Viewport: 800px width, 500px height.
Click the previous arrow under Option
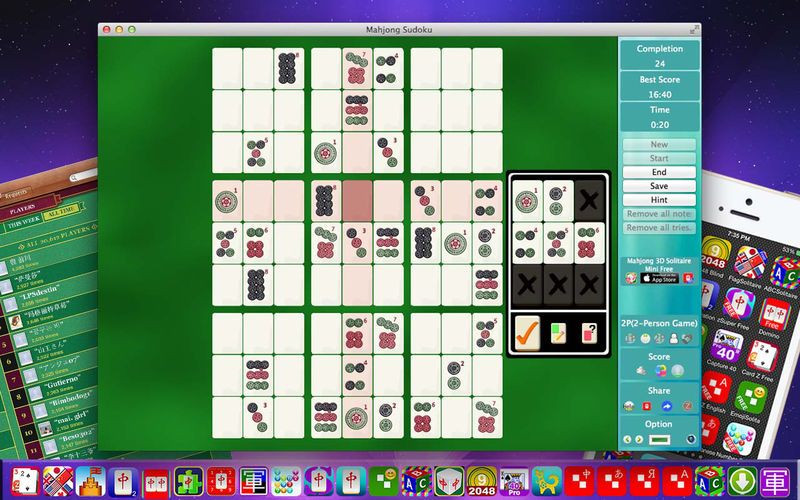[x=628, y=439]
